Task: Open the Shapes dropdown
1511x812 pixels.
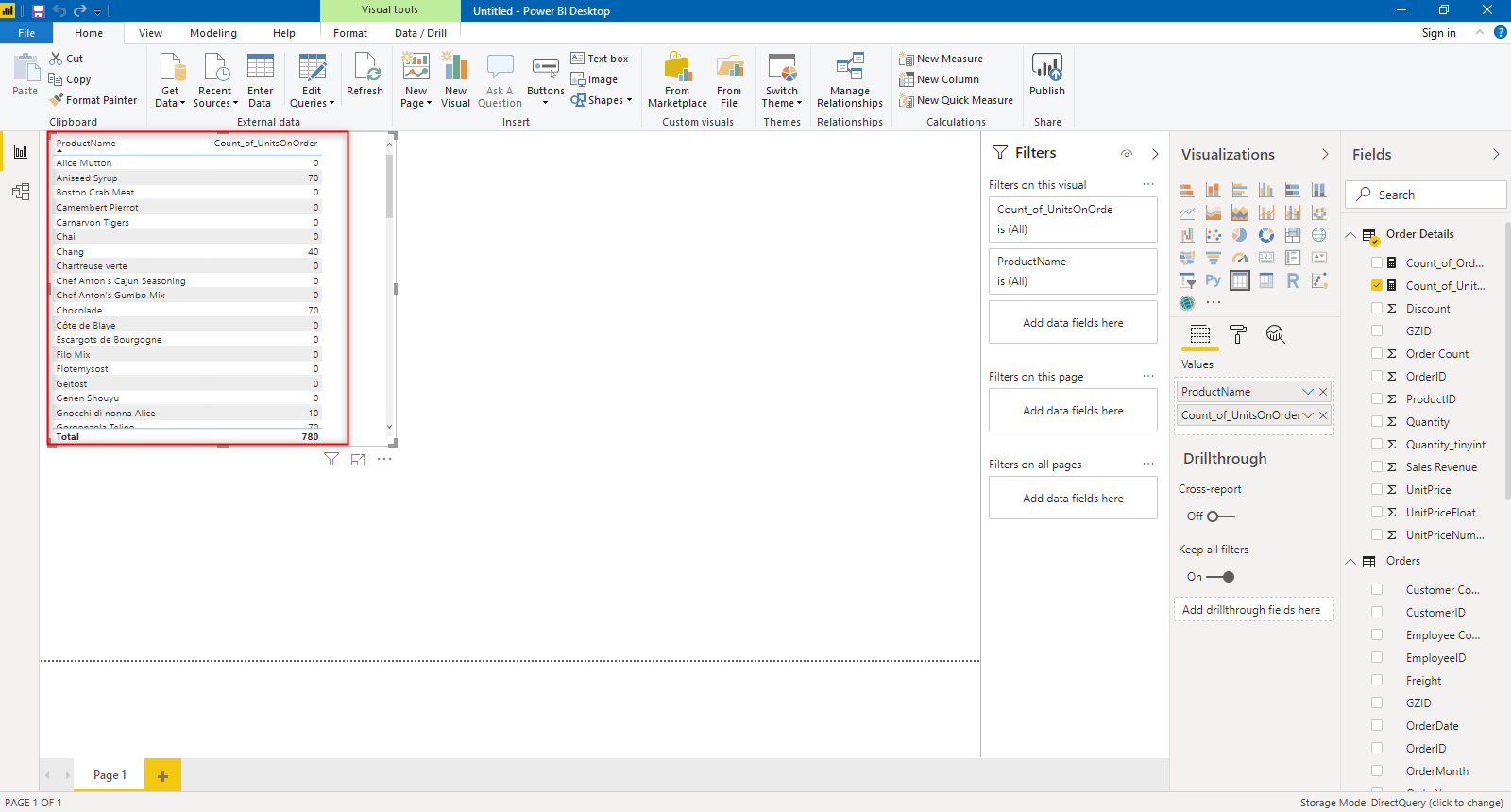Action: (602, 100)
